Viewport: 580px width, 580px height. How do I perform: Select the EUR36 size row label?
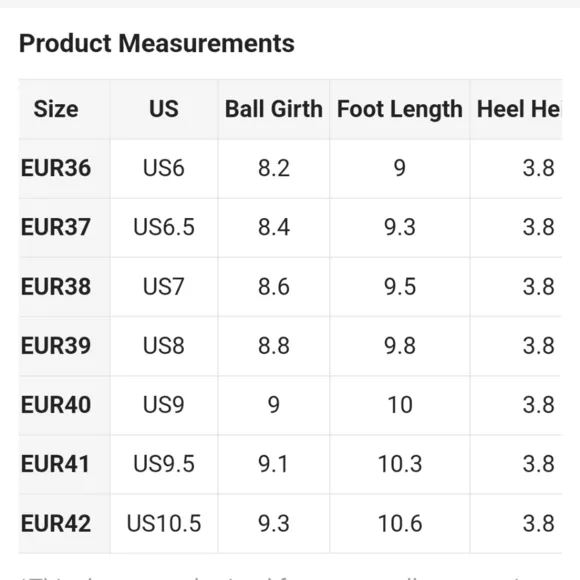click(56, 168)
